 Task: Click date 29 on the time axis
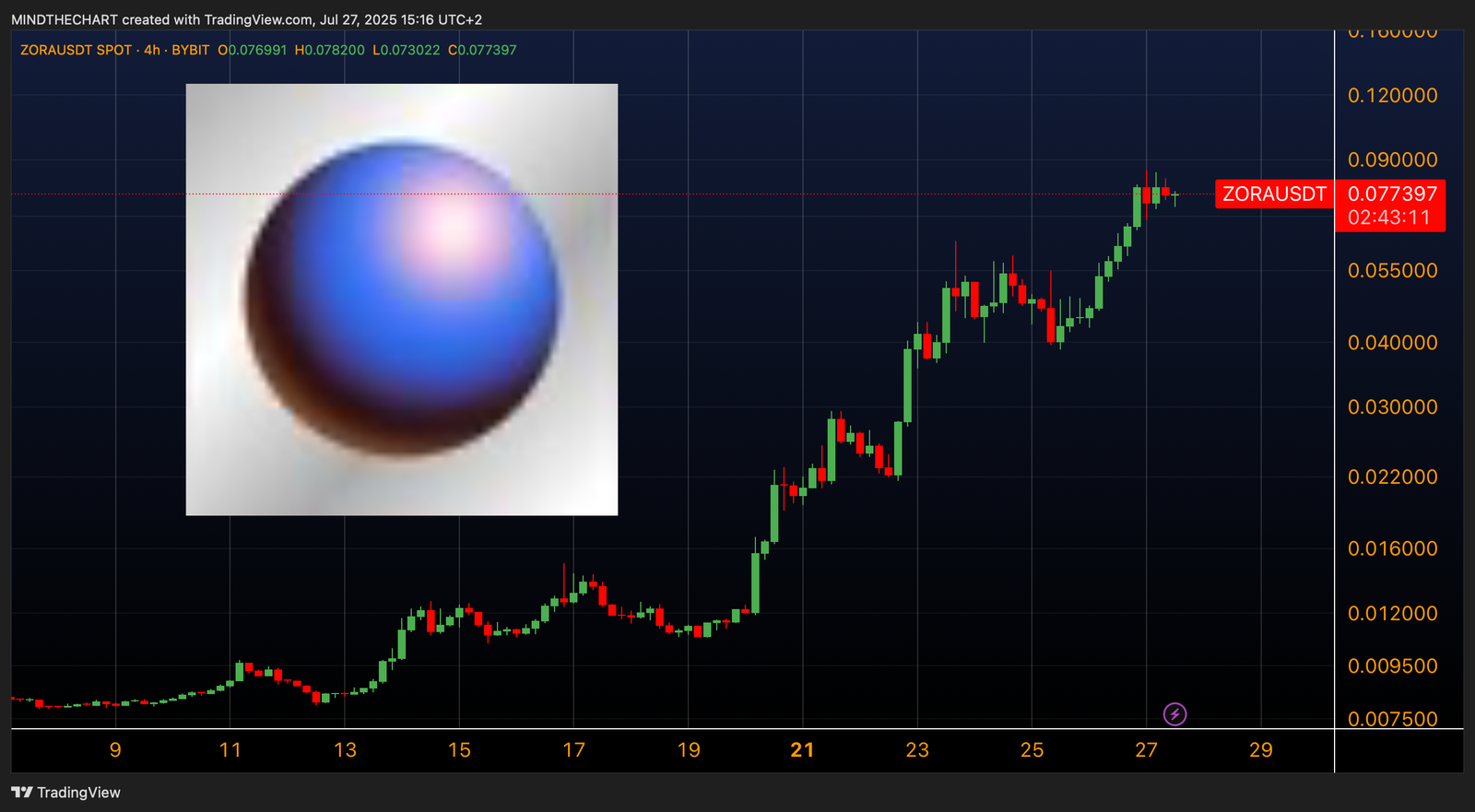pos(1261,750)
